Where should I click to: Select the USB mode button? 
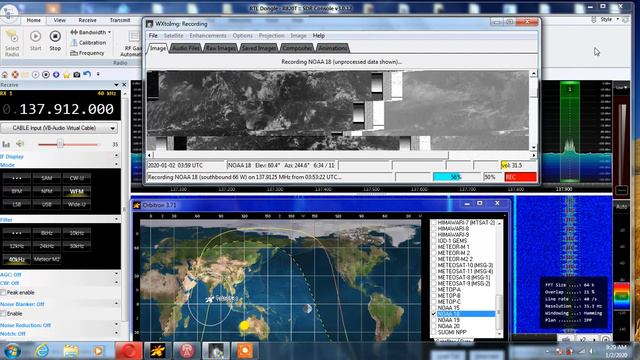[47, 204]
